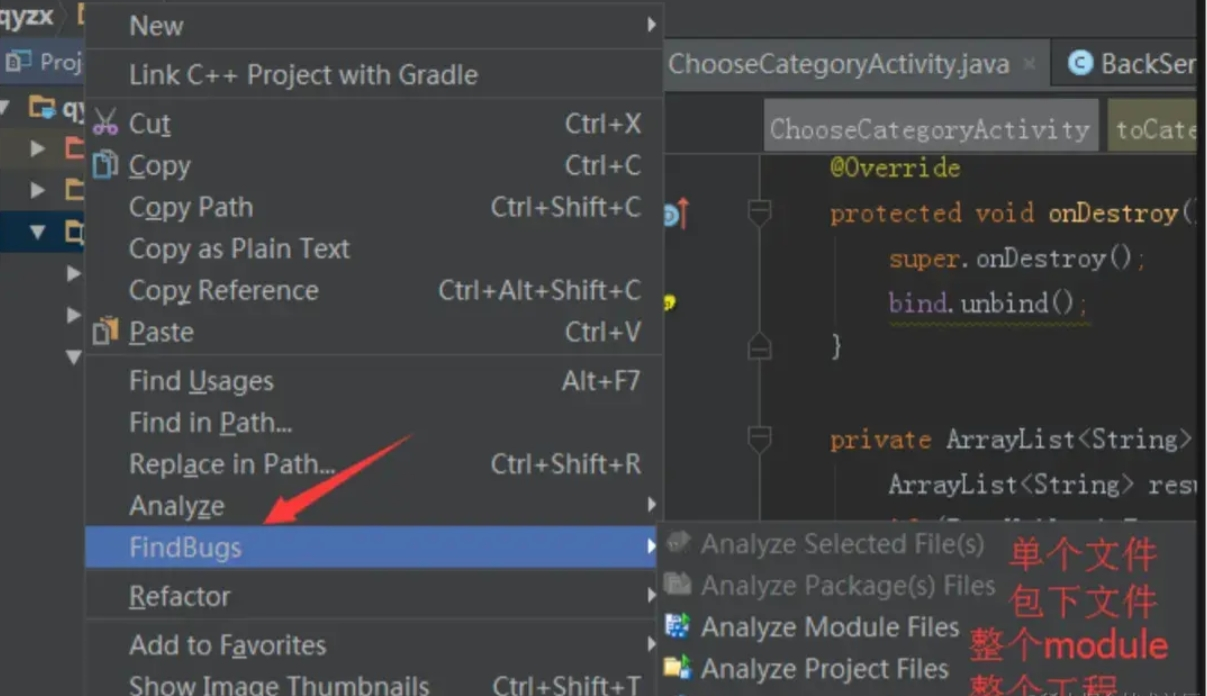Click Link C++ Project with Gradle
Viewport: 1207px width, 696px height.
303,75
